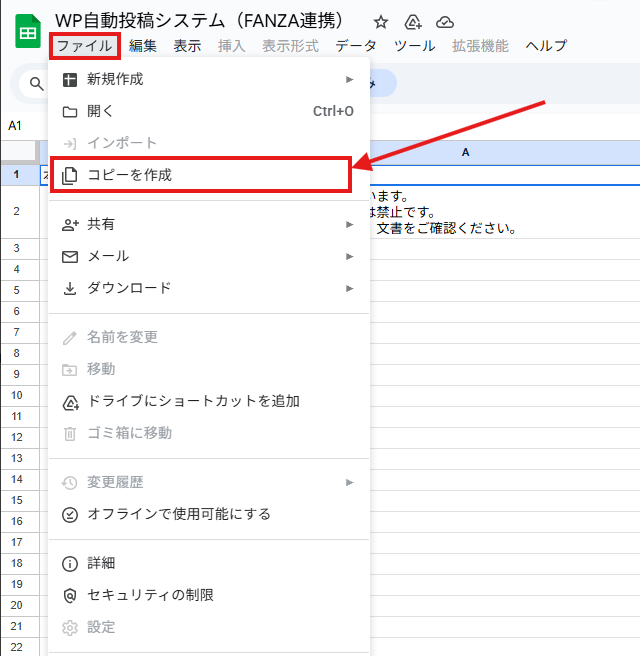
Task: Click the search magnifier icon in toolbar
Action: click(x=37, y=84)
